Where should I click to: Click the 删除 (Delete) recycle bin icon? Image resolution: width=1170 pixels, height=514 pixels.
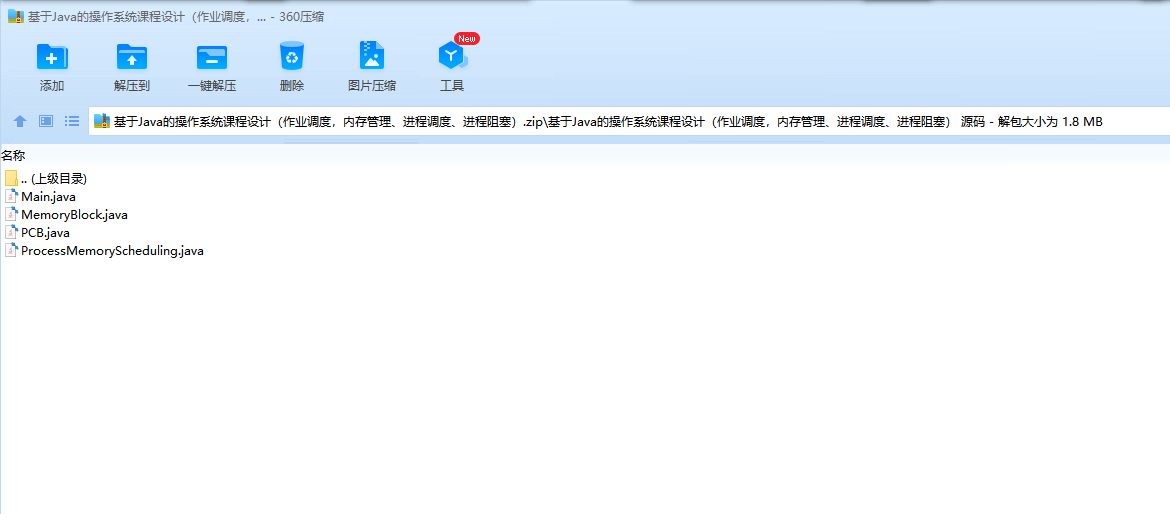pos(292,57)
